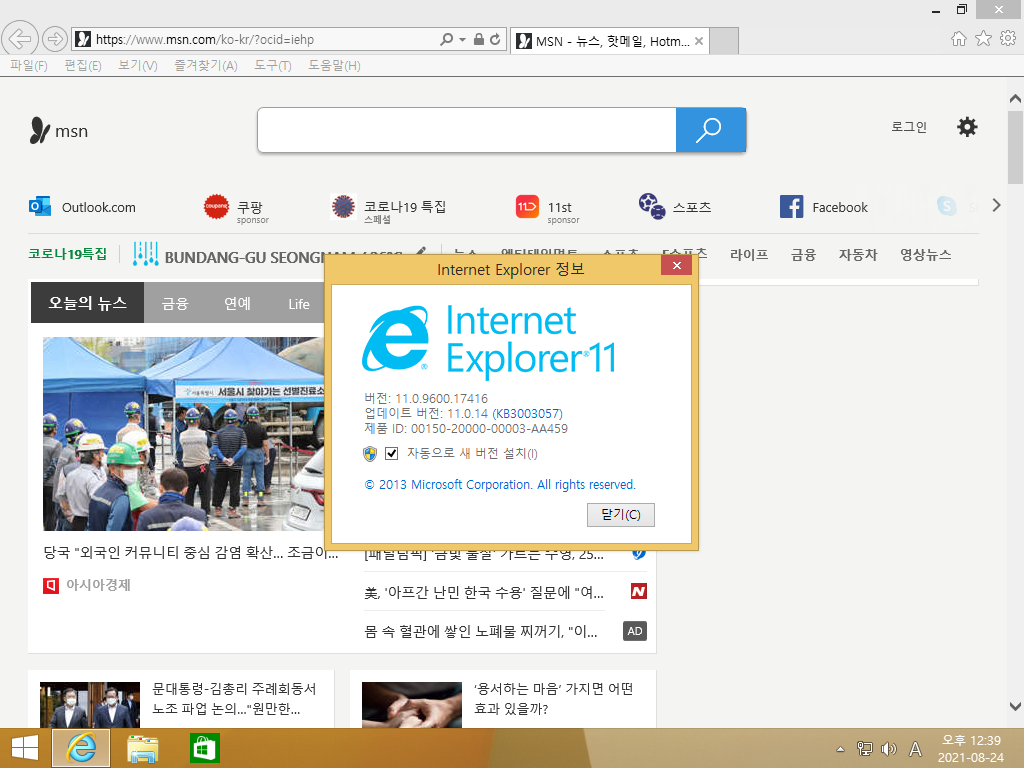Toggle 자동으로 새 버전 설치 checkbox
1024x768 pixels.
391,453
